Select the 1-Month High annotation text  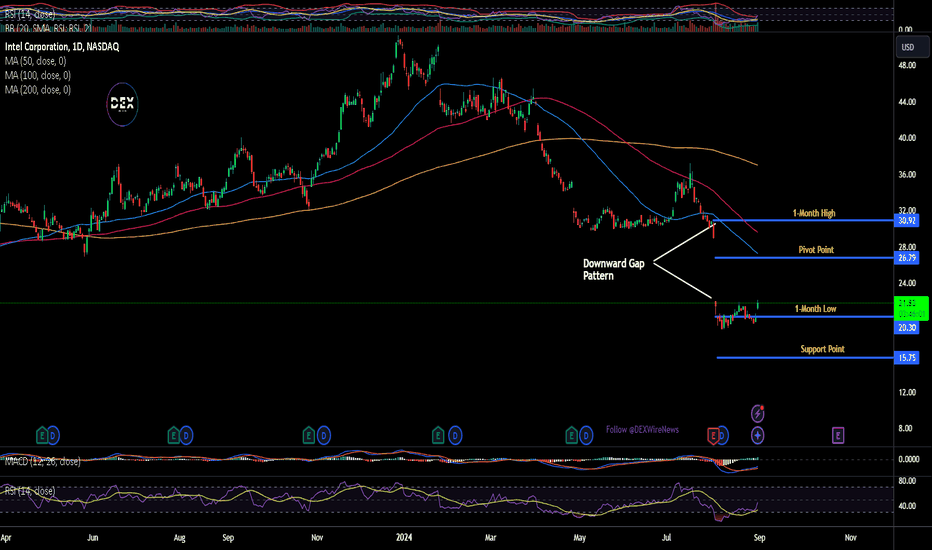click(814, 213)
